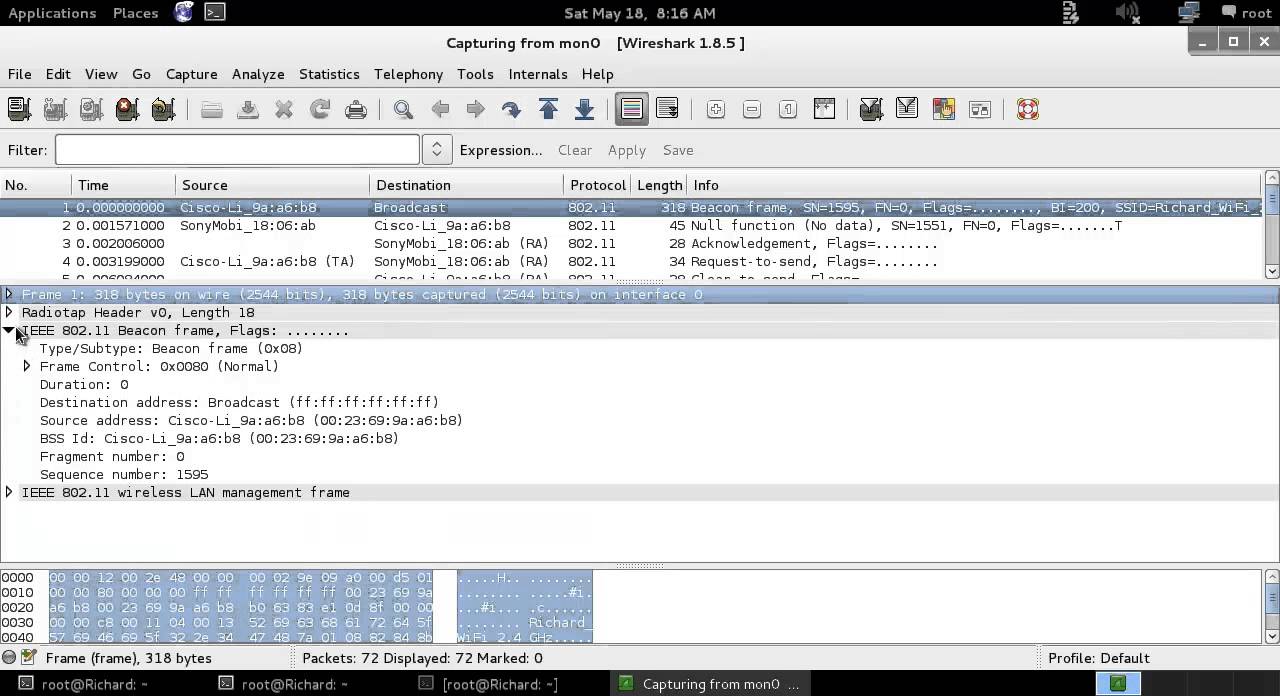Open preferences from the toolbar

979,109
